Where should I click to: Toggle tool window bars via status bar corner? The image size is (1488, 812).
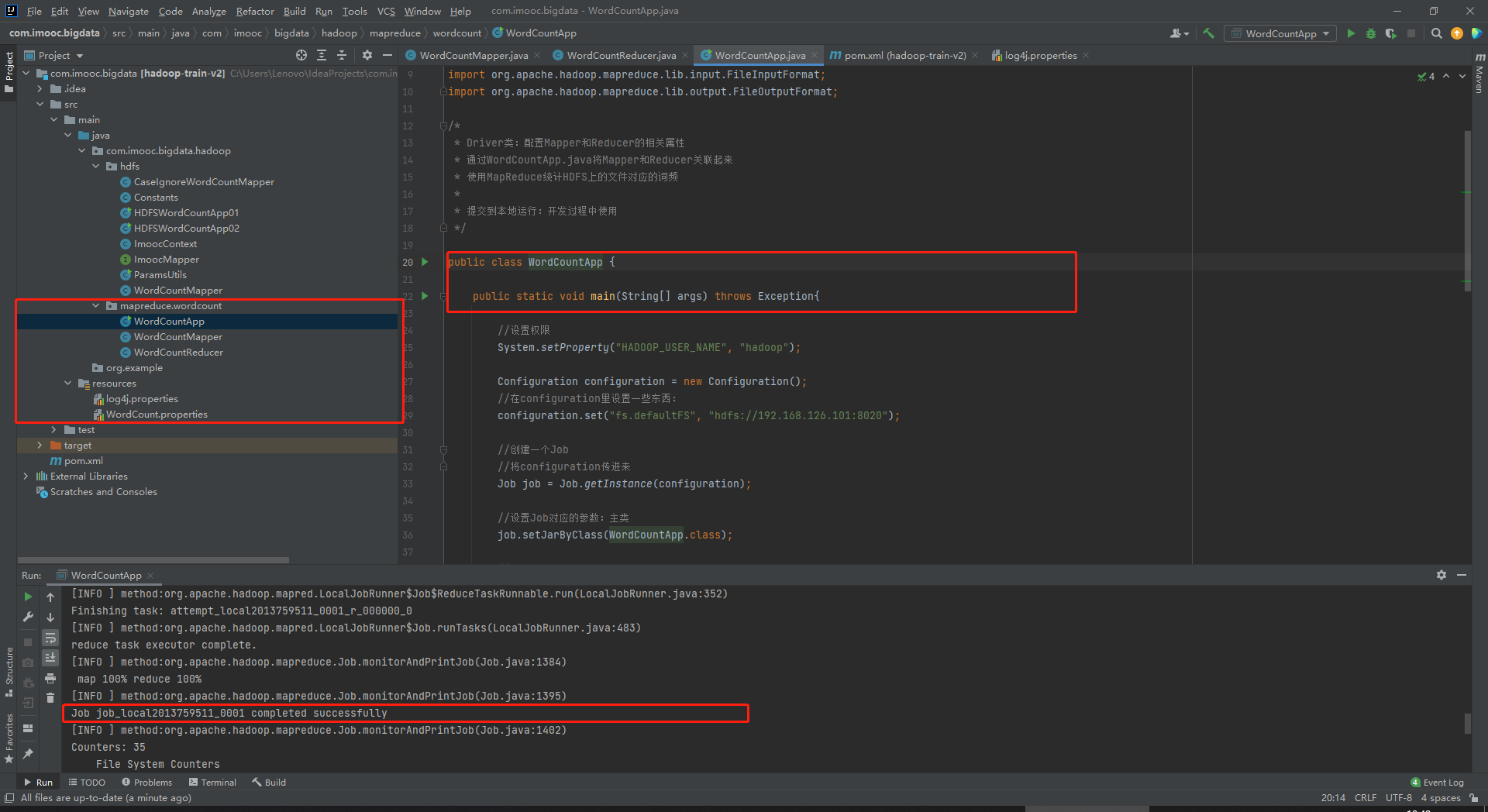tap(9, 798)
